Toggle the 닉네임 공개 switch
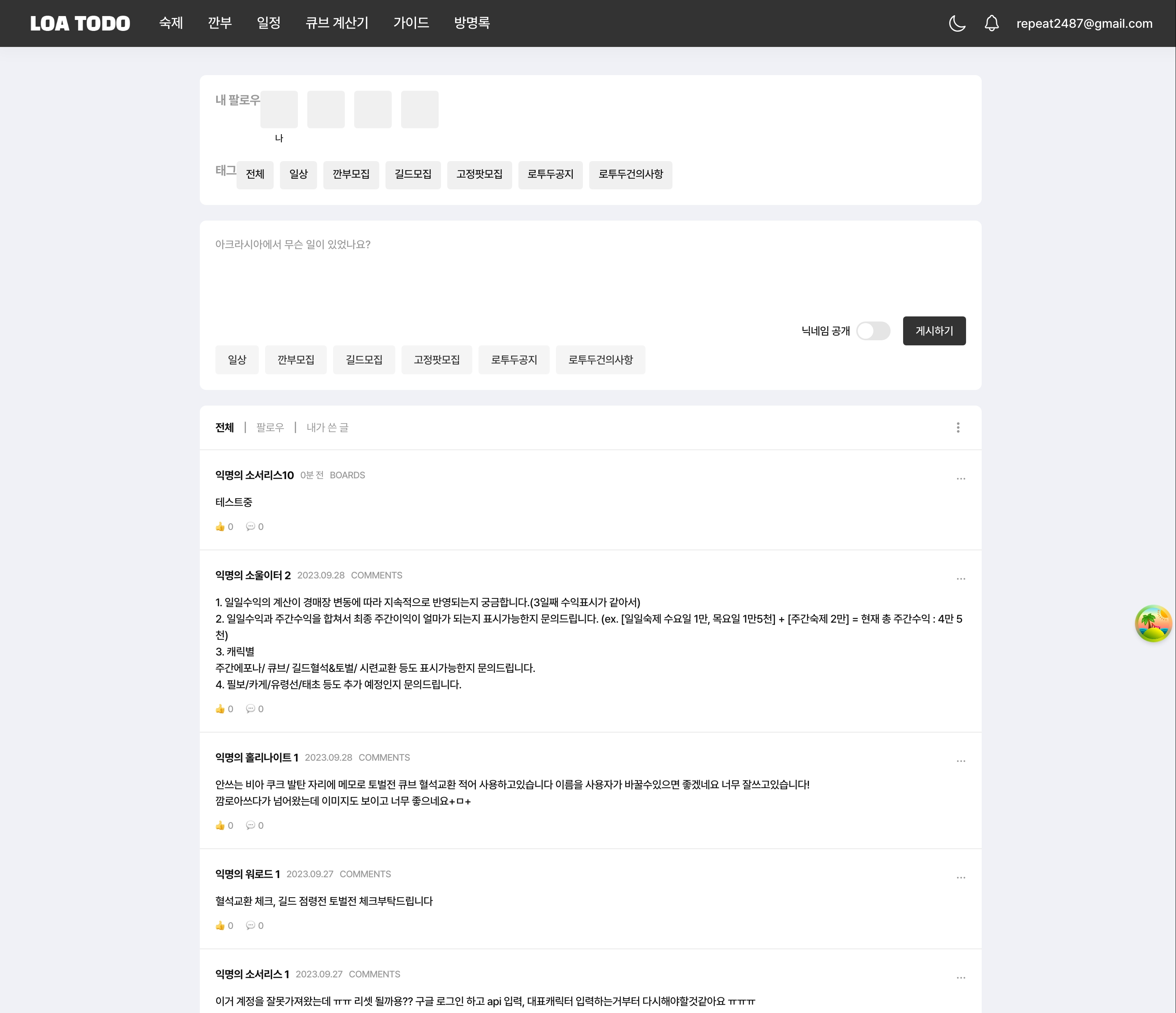Screen dimensions: 1176x1013 [x=873, y=331]
